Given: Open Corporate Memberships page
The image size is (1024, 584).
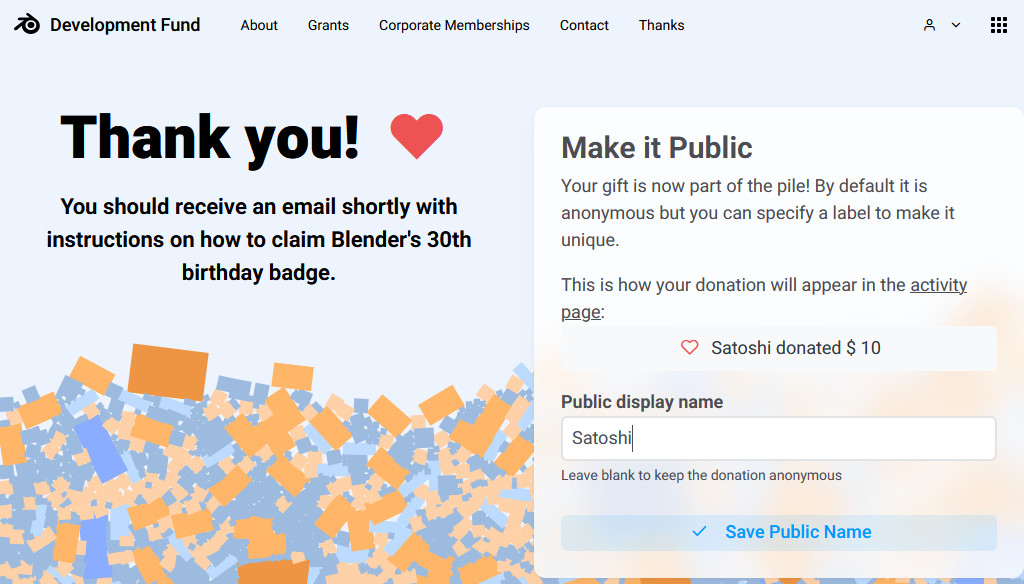Looking at the screenshot, I should 454,25.
